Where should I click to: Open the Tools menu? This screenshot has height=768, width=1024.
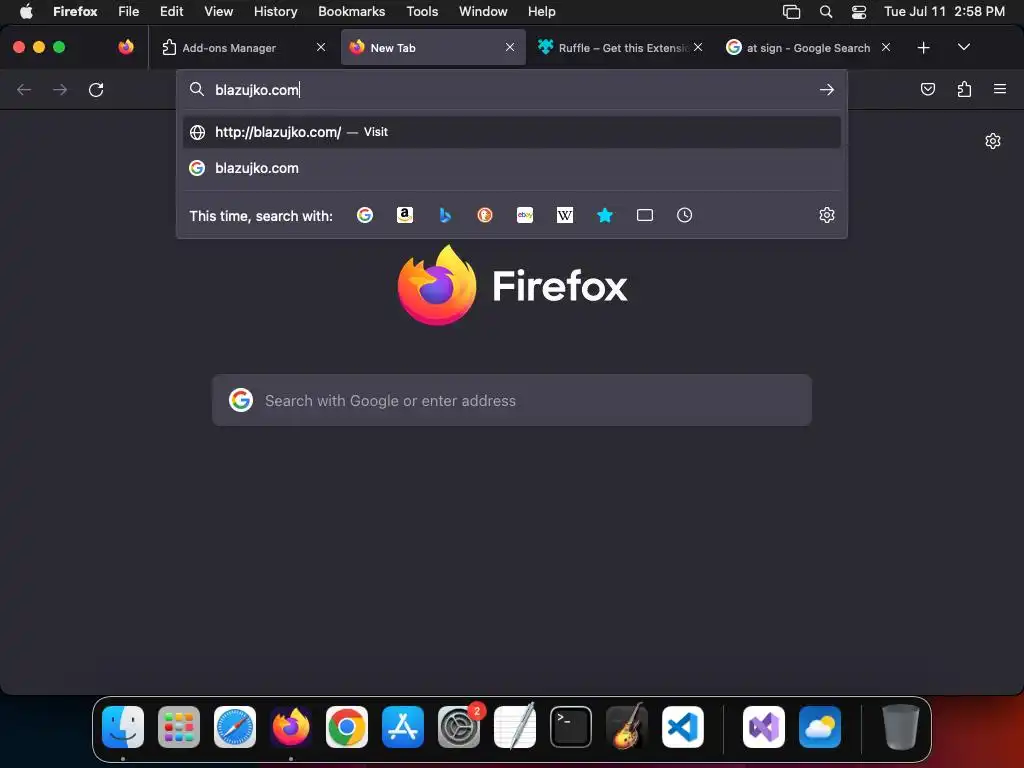coord(422,11)
